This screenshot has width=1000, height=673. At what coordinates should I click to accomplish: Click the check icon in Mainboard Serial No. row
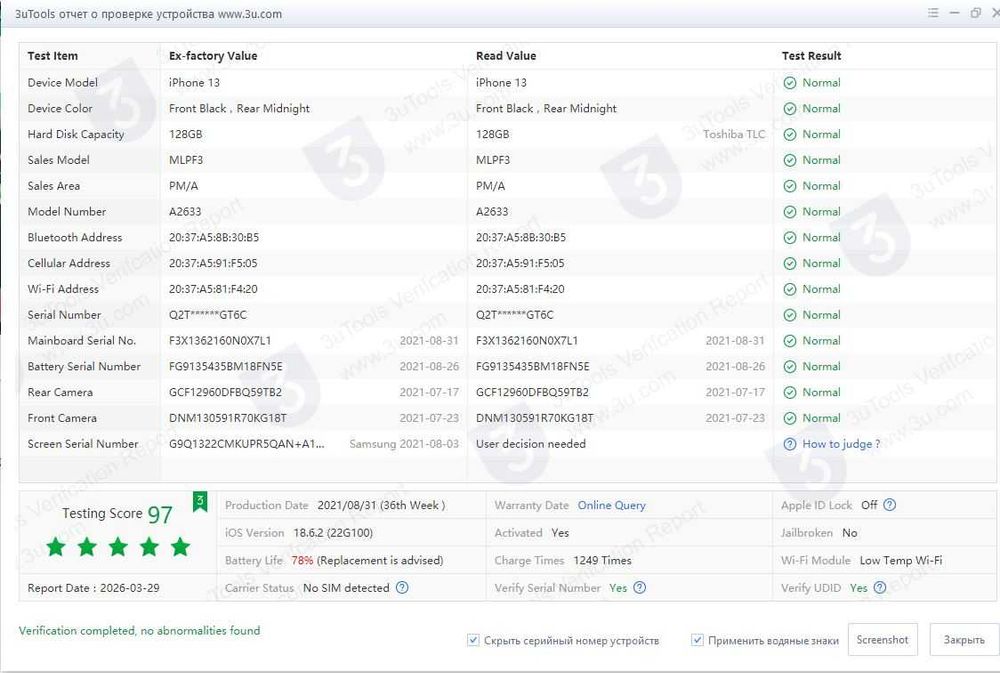[x=790, y=341]
